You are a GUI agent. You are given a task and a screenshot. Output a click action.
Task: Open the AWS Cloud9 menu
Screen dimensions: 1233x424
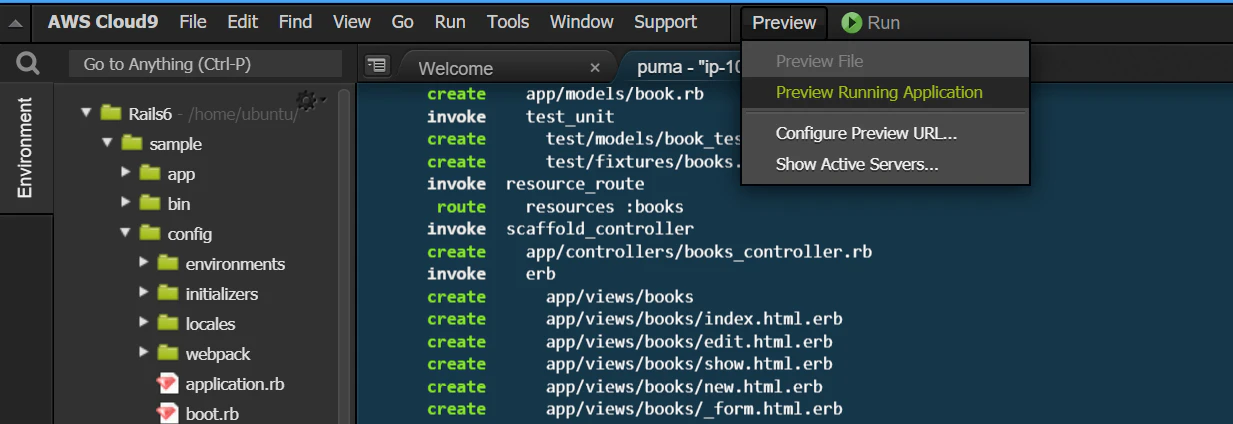click(x=104, y=22)
